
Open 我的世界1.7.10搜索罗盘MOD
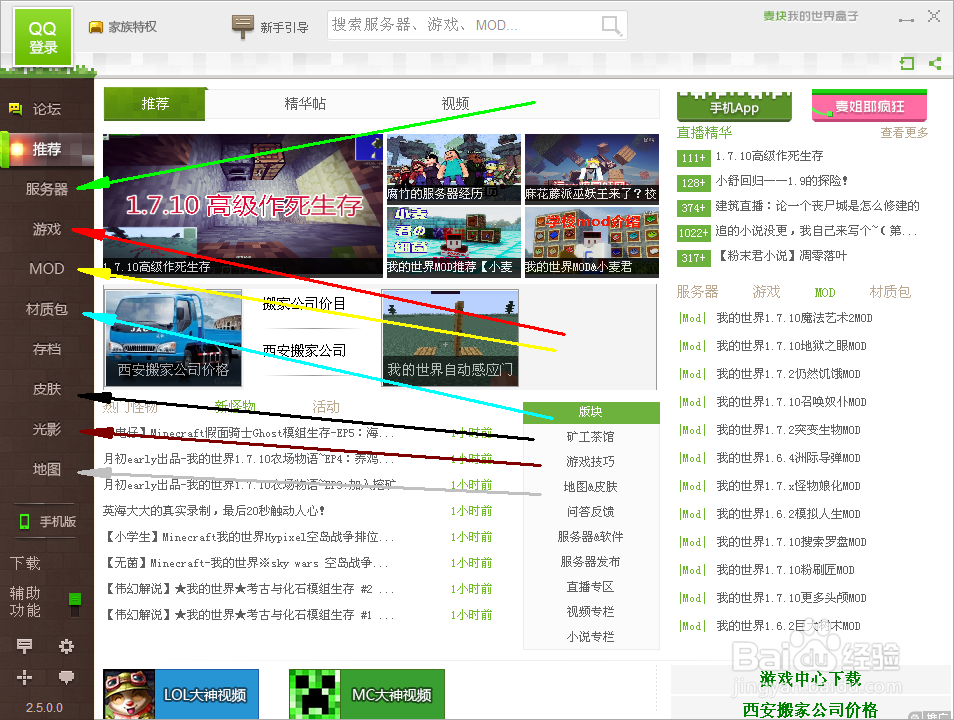click(x=791, y=542)
